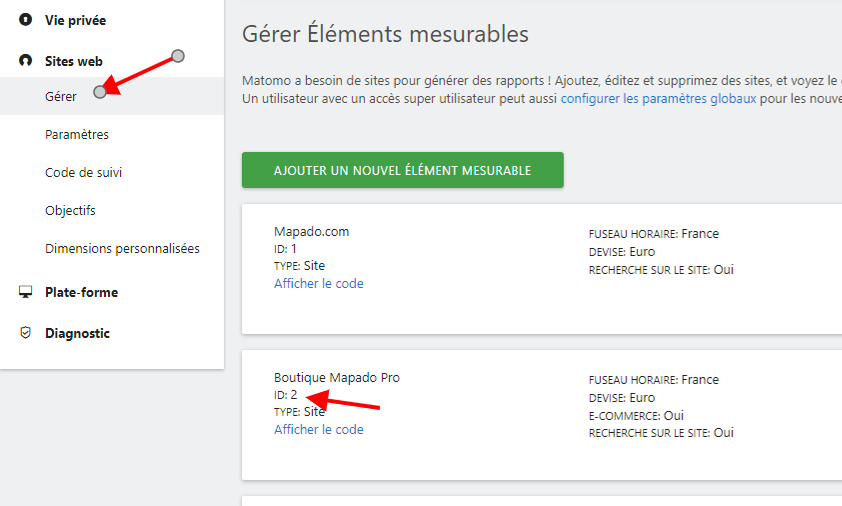Viewport: 842px width, 506px height.
Task: Select the Mapado.com site name
Action: tap(311, 231)
